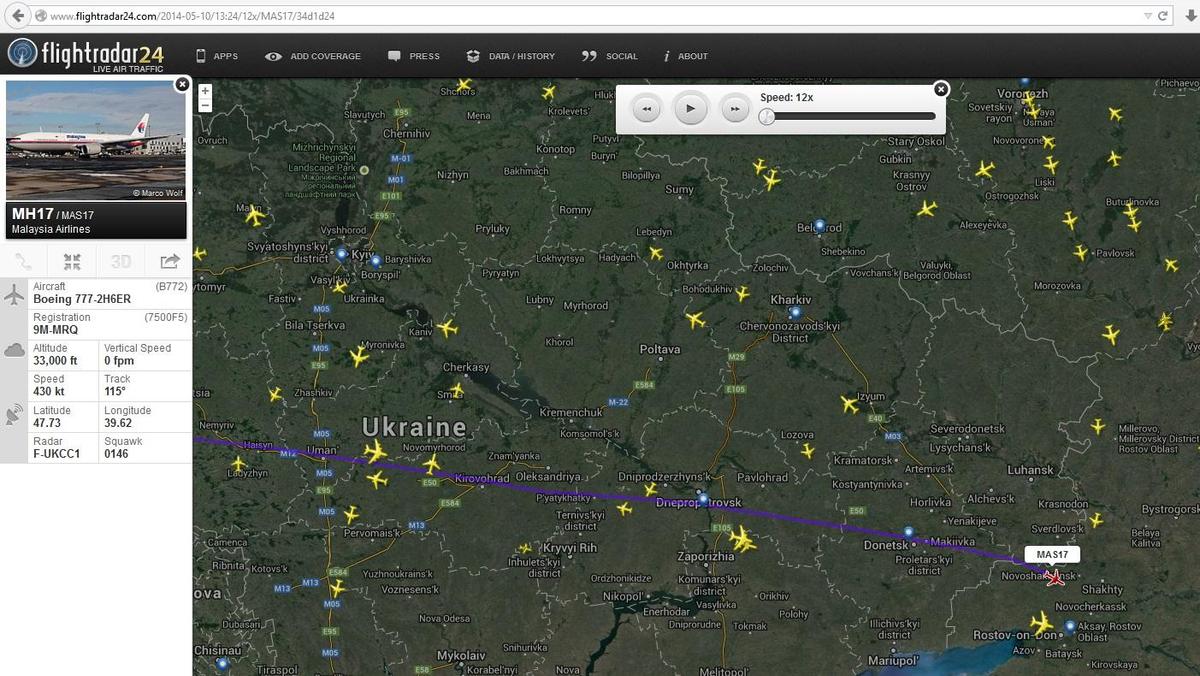Open the About menu
The width and height of the screenshot is (1200, 676).
click(x=686, y=56)
